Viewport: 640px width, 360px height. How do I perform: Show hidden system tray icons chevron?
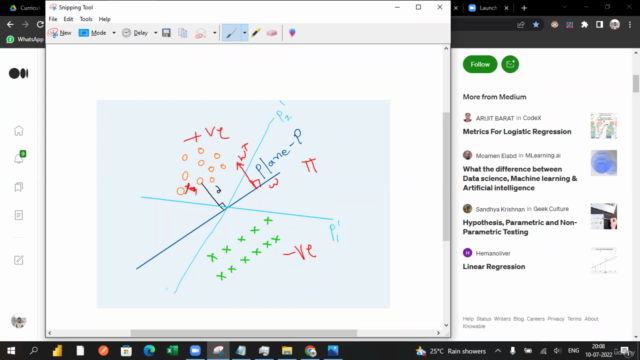click(498, 351)
